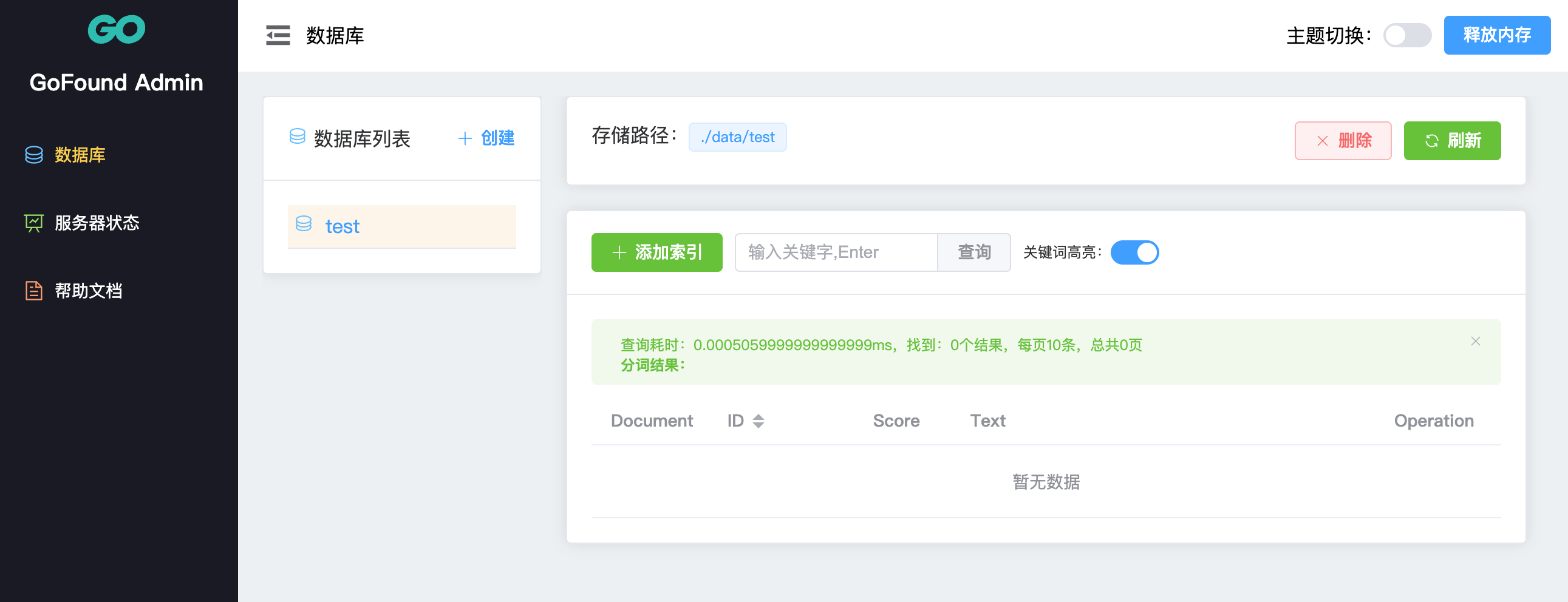Click the Document column header
The width and height of the screenshot is (1568, 602).
(x=652, y=421)
